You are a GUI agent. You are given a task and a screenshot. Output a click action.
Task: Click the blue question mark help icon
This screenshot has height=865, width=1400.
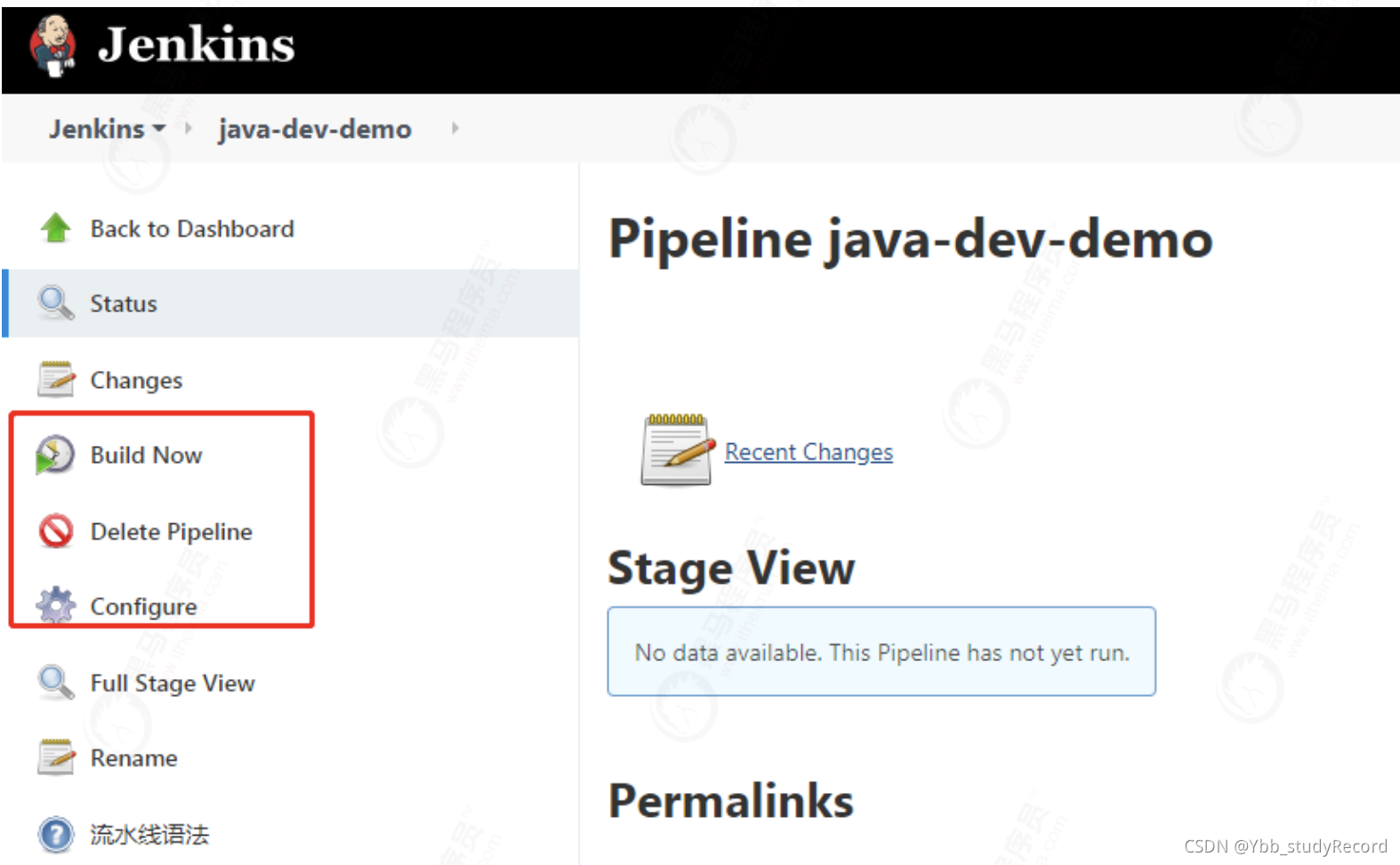click(56, 834)
